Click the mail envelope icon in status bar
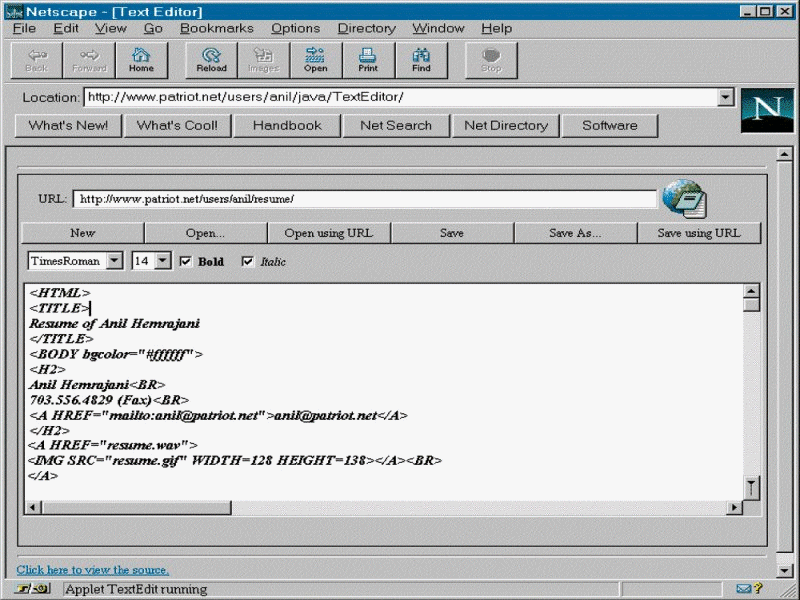The height and width of the screenshot is (600, 800). click(x=744, y=589)
